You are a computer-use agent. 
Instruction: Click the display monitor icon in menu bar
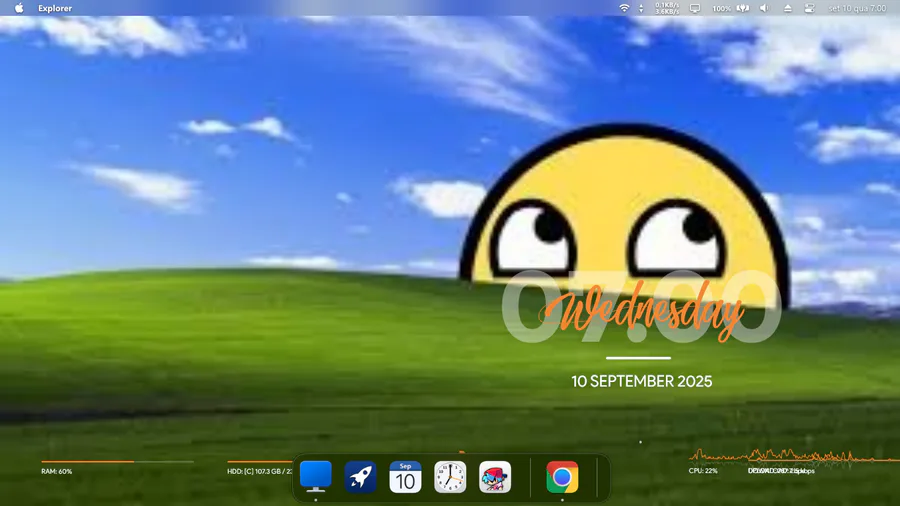coord(695,8)
